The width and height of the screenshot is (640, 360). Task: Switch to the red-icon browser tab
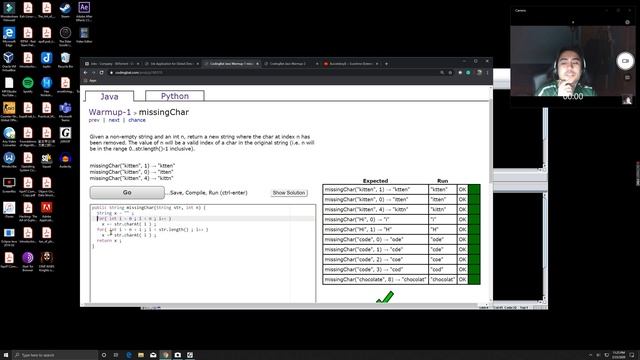pos(350,64)
